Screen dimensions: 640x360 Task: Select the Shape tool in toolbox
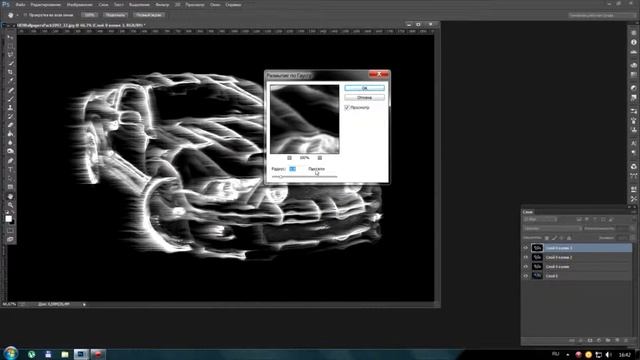tap(11, 187)
